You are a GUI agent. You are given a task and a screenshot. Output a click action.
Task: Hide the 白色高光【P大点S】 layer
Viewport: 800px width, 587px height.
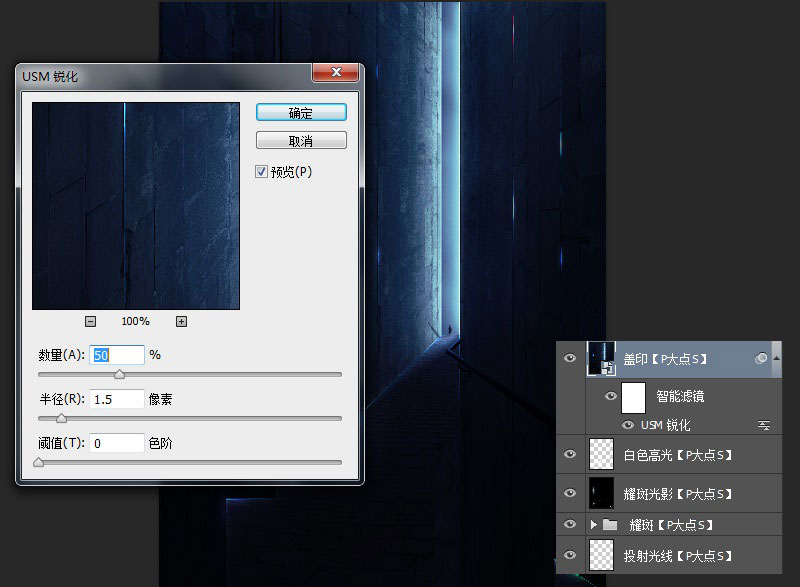tap(570, 454)
